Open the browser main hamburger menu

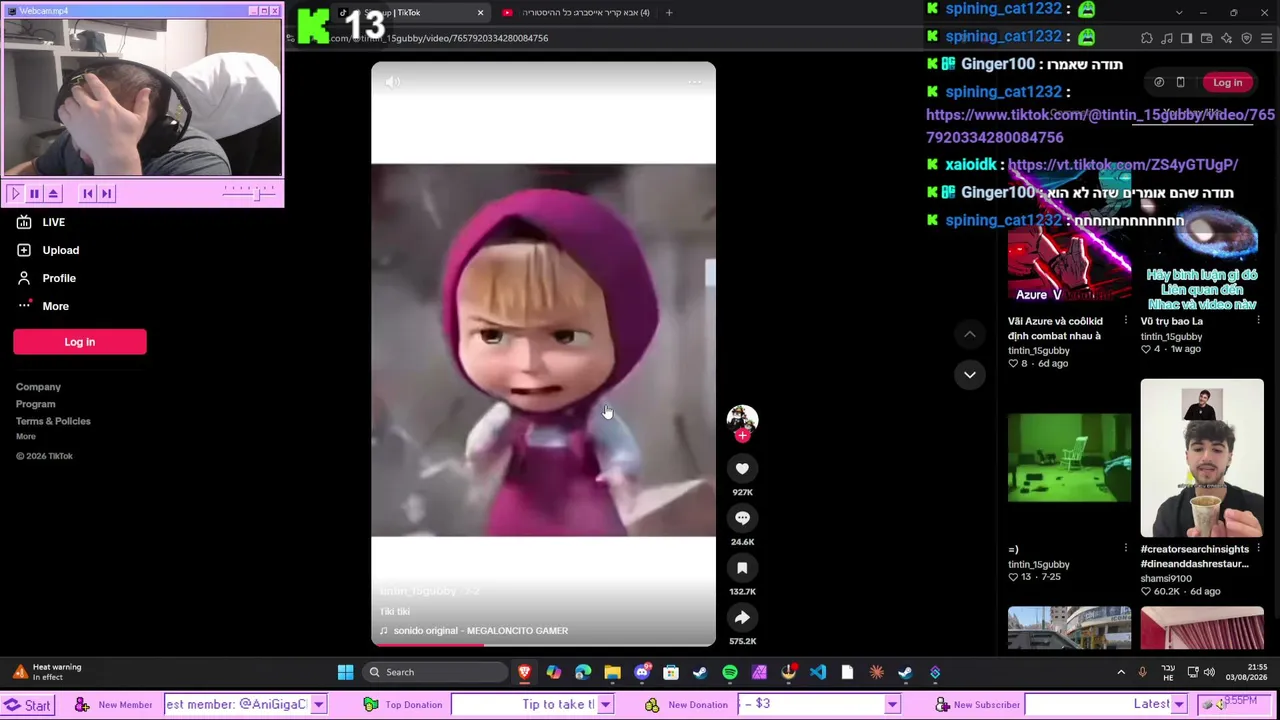tap(1266, 38)
